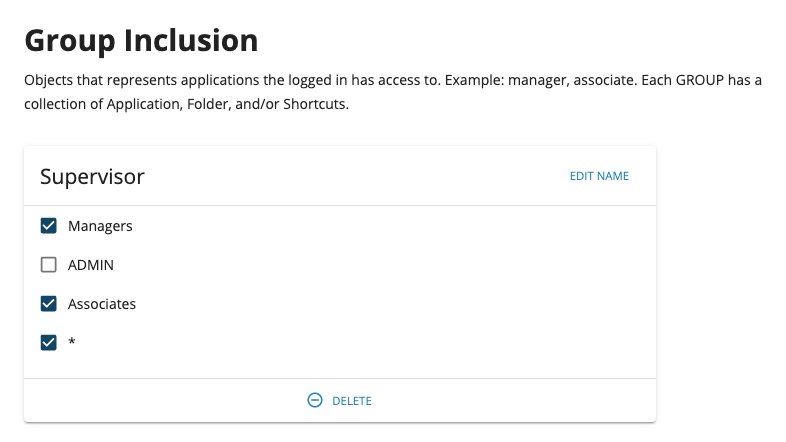Uncheck the Associates checkbox
Viewport: 786px width, 442px height.
point(49,304)
